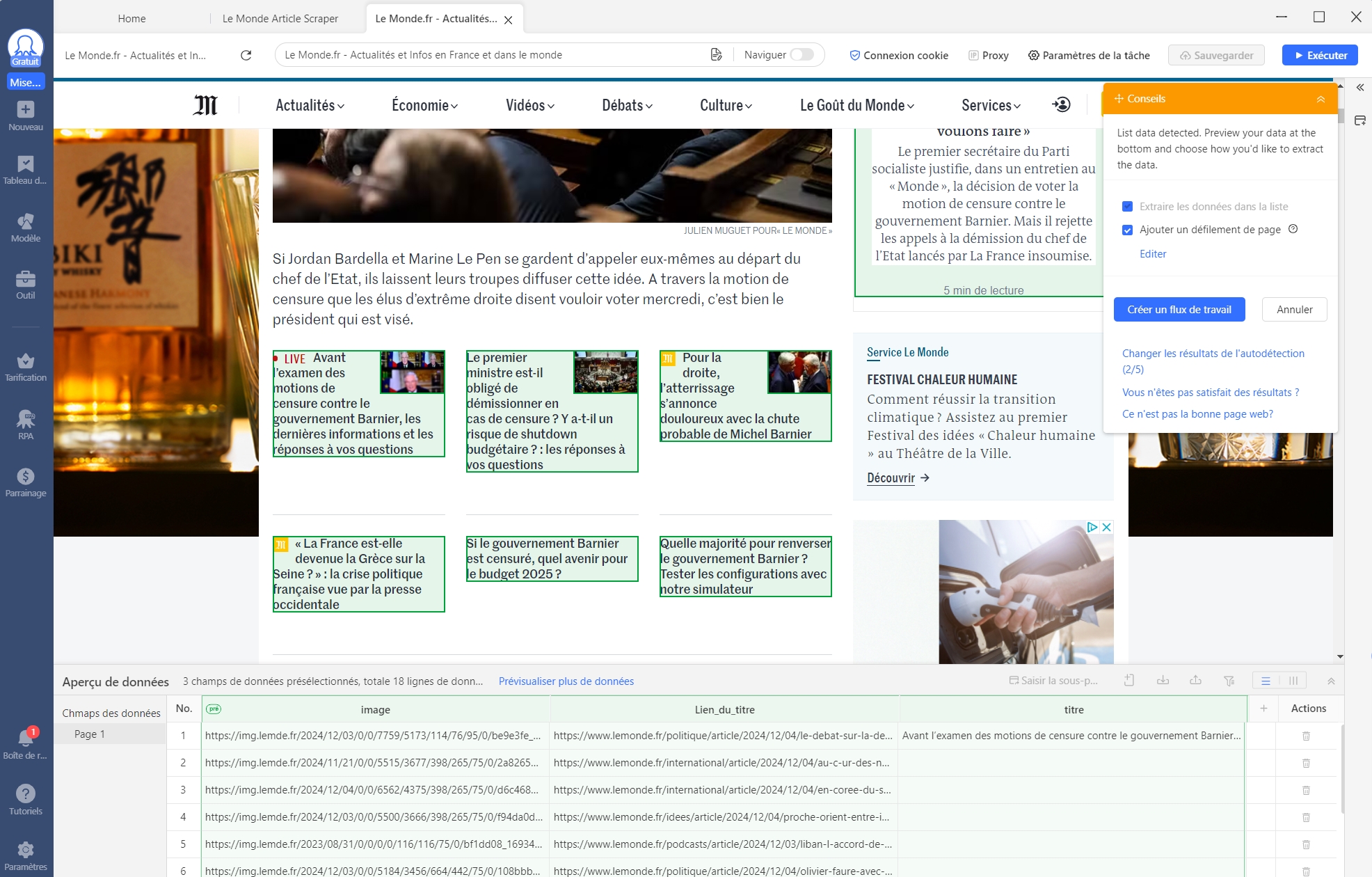1372x877 pixels.
Task: Uncheck Ajouter un défilement de page
Action: (x=1127, y=230)
